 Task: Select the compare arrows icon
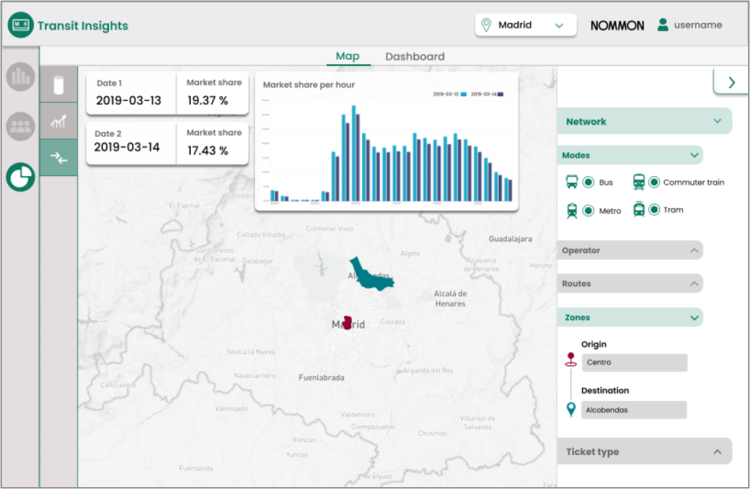coord(58,158)
